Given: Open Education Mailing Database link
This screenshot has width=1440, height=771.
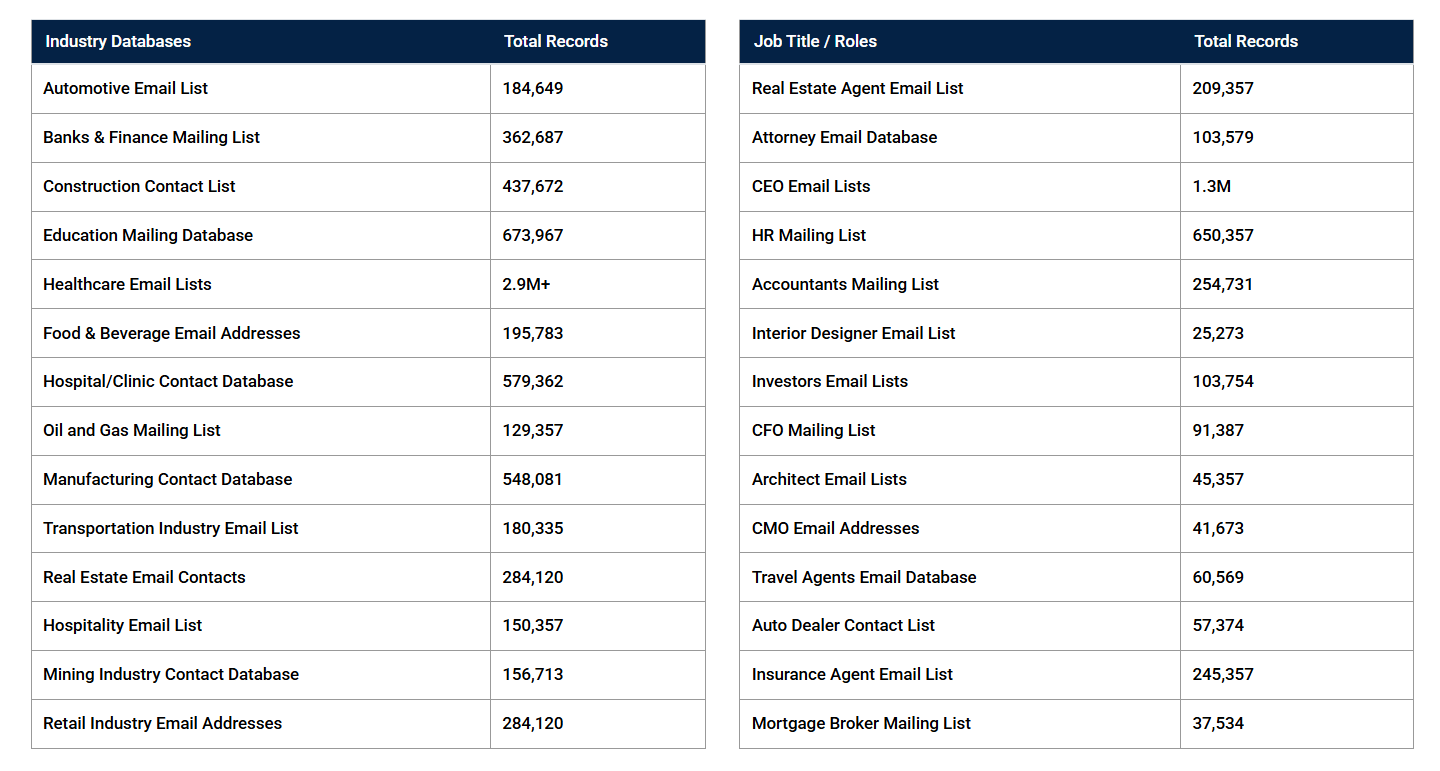Looking at the screenshot, I should click(148, 235).
